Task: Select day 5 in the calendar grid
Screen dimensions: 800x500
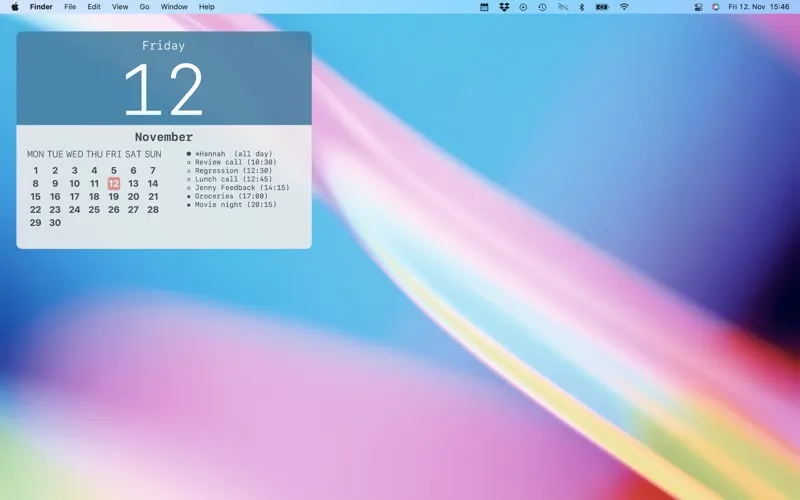Action: (114, 170)
